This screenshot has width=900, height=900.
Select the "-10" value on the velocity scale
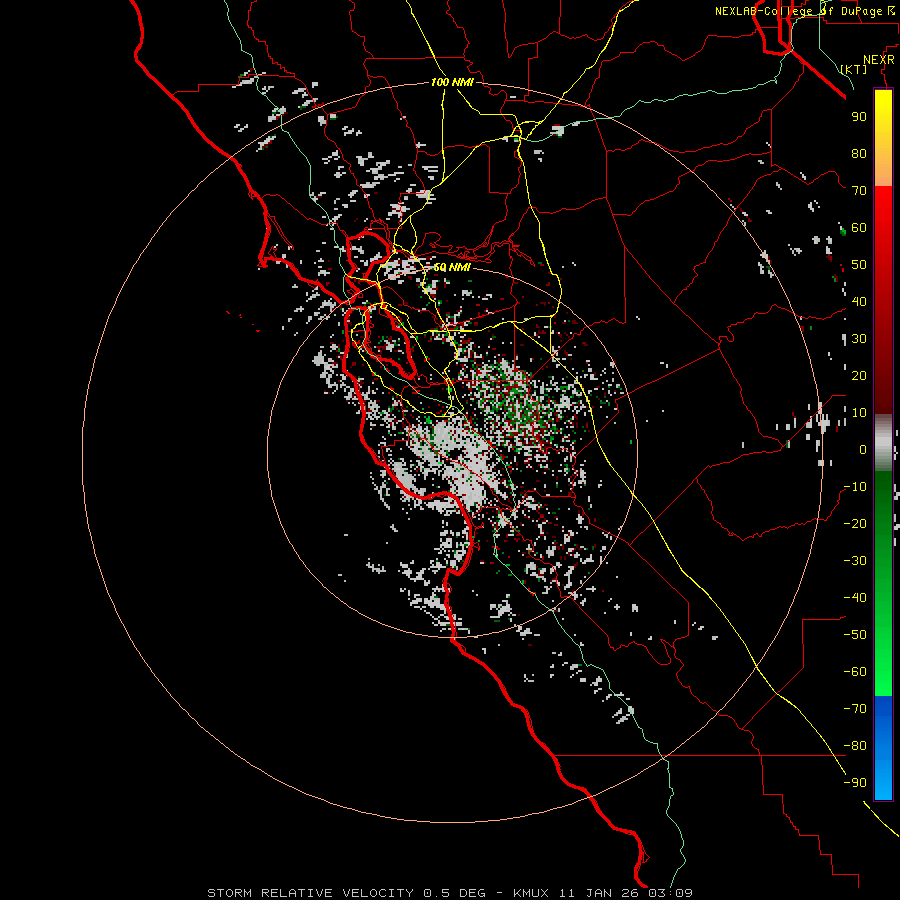855,487
